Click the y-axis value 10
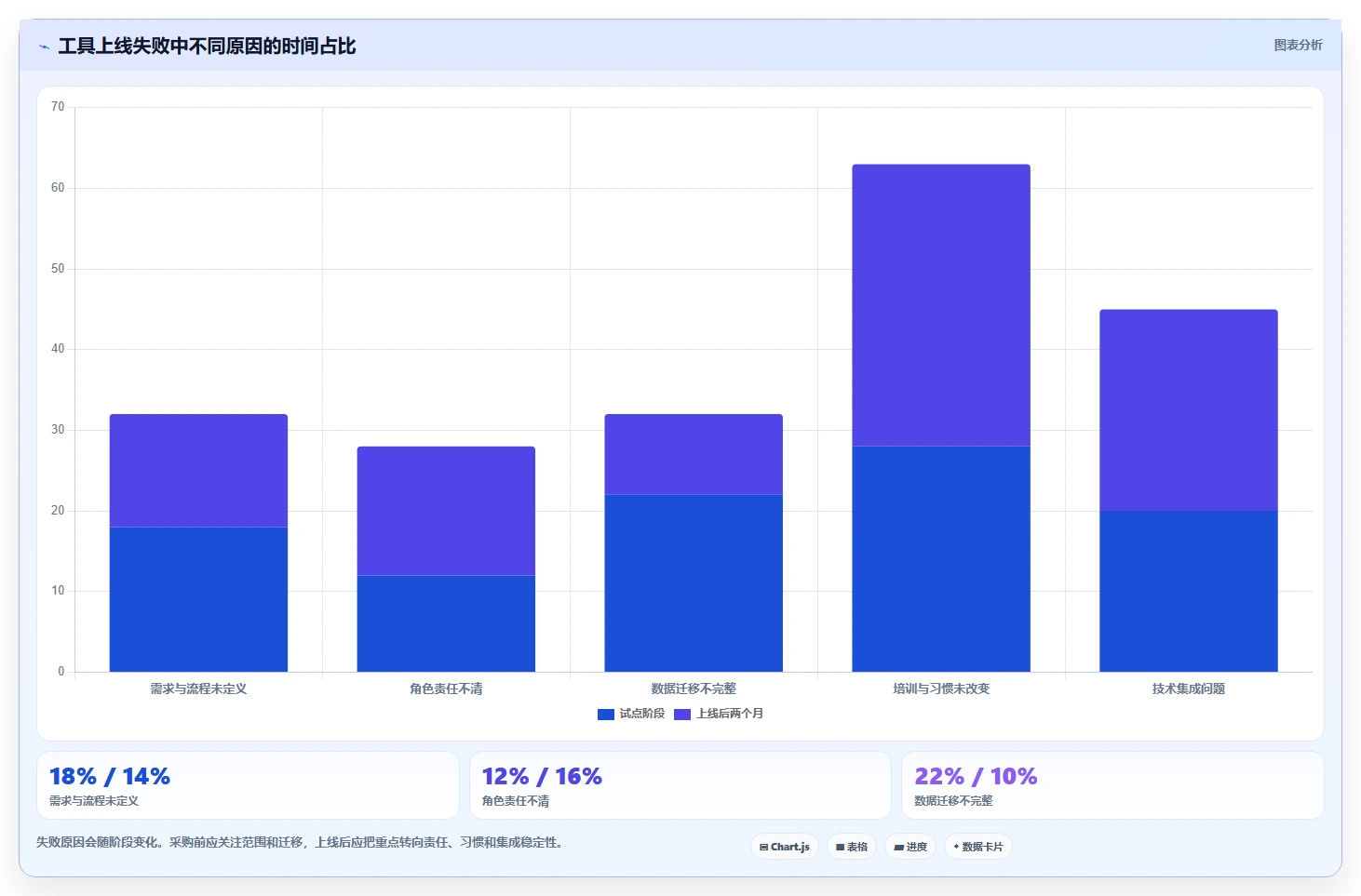1361x896 pixels. 58,591
